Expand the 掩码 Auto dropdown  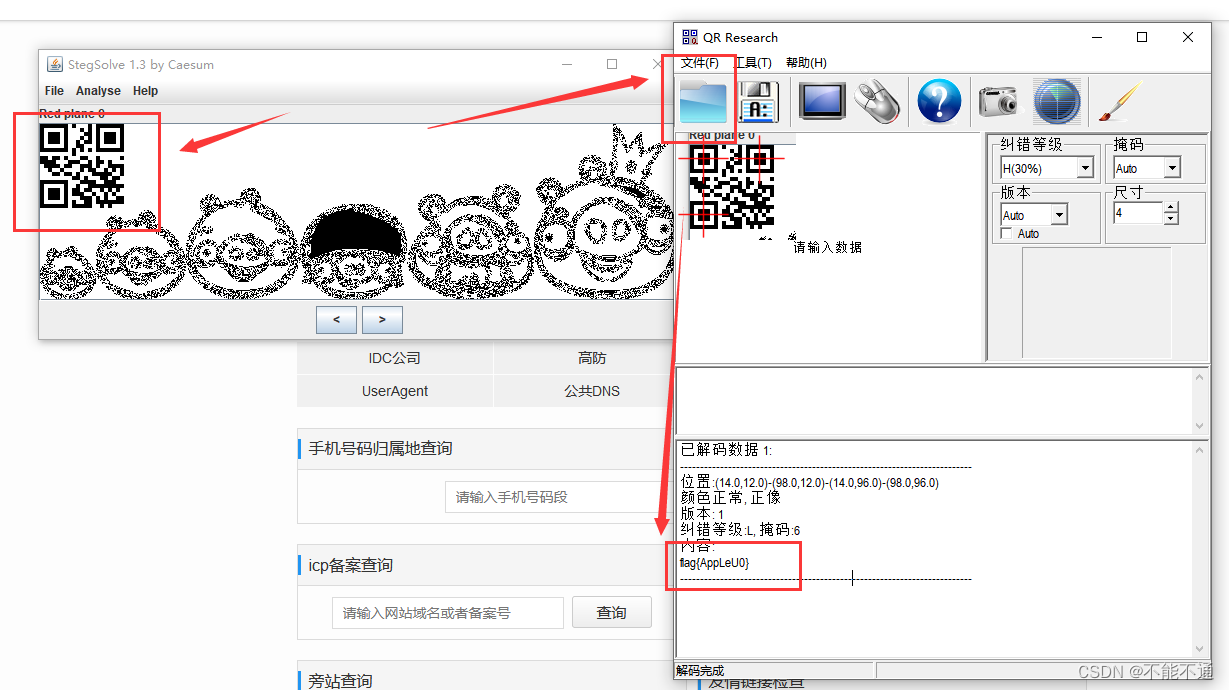pos(1172,169)
